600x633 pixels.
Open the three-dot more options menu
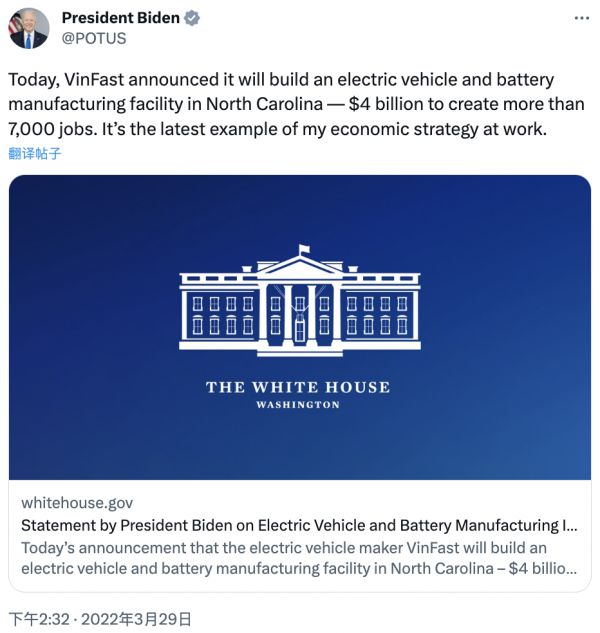[582, 19]
